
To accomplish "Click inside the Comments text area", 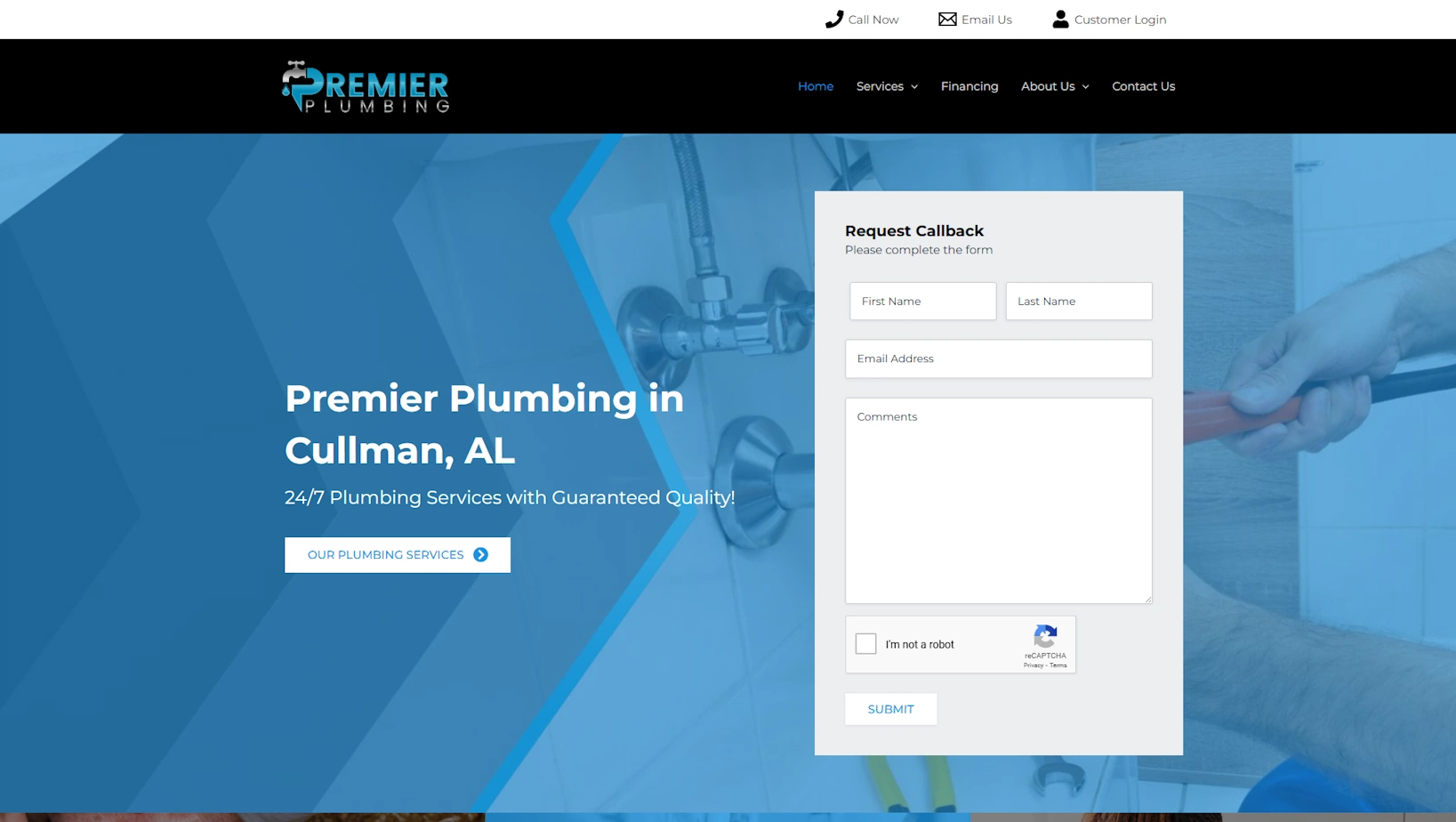I will coord(998,500).
